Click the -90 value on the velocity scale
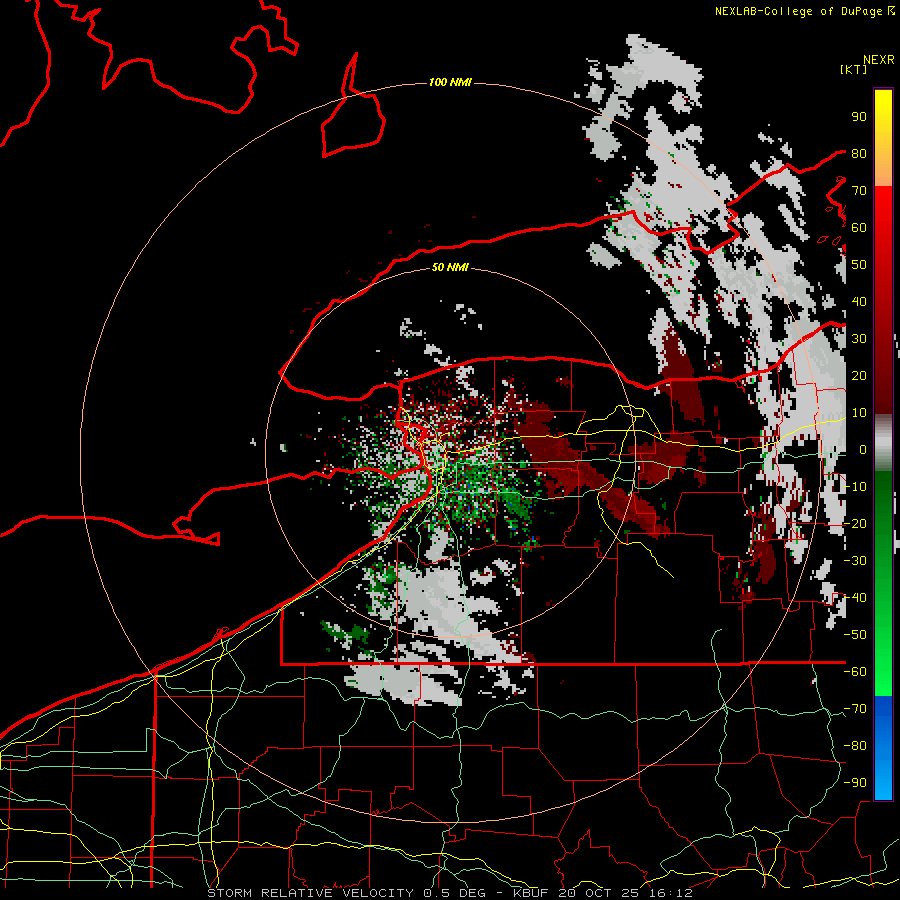 click(x=855, y=783)
